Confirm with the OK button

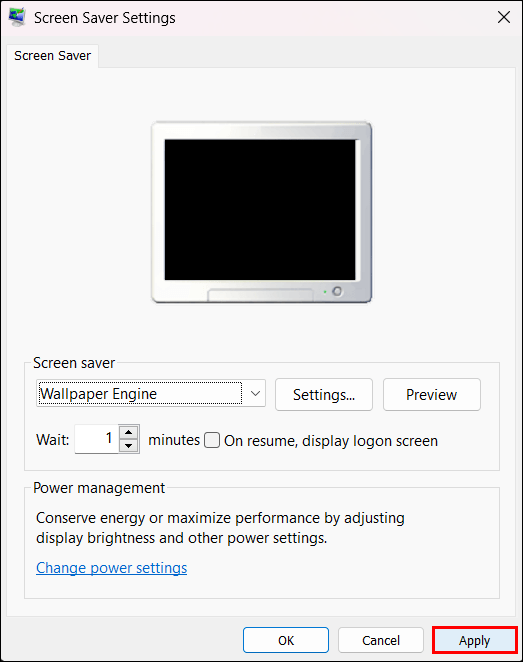pyautogui.click(x=286, y=640)
